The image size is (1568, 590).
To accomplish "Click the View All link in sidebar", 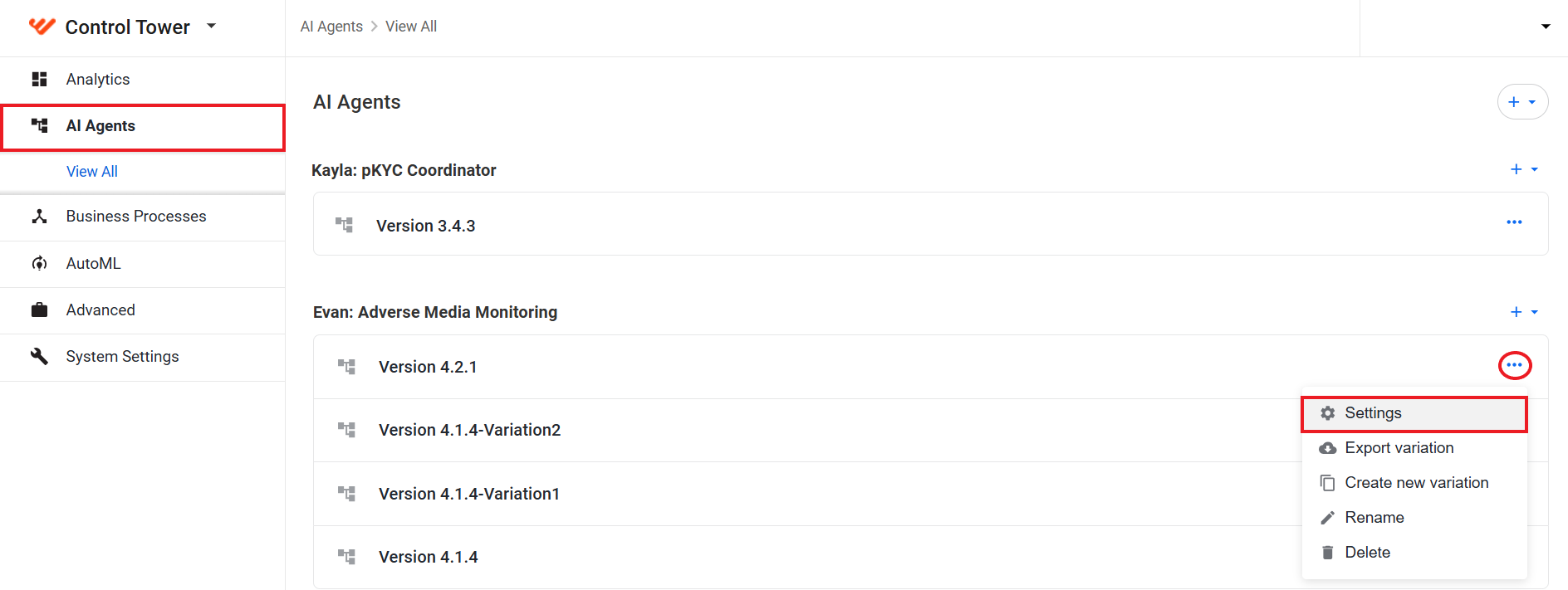I will point(92,172).
